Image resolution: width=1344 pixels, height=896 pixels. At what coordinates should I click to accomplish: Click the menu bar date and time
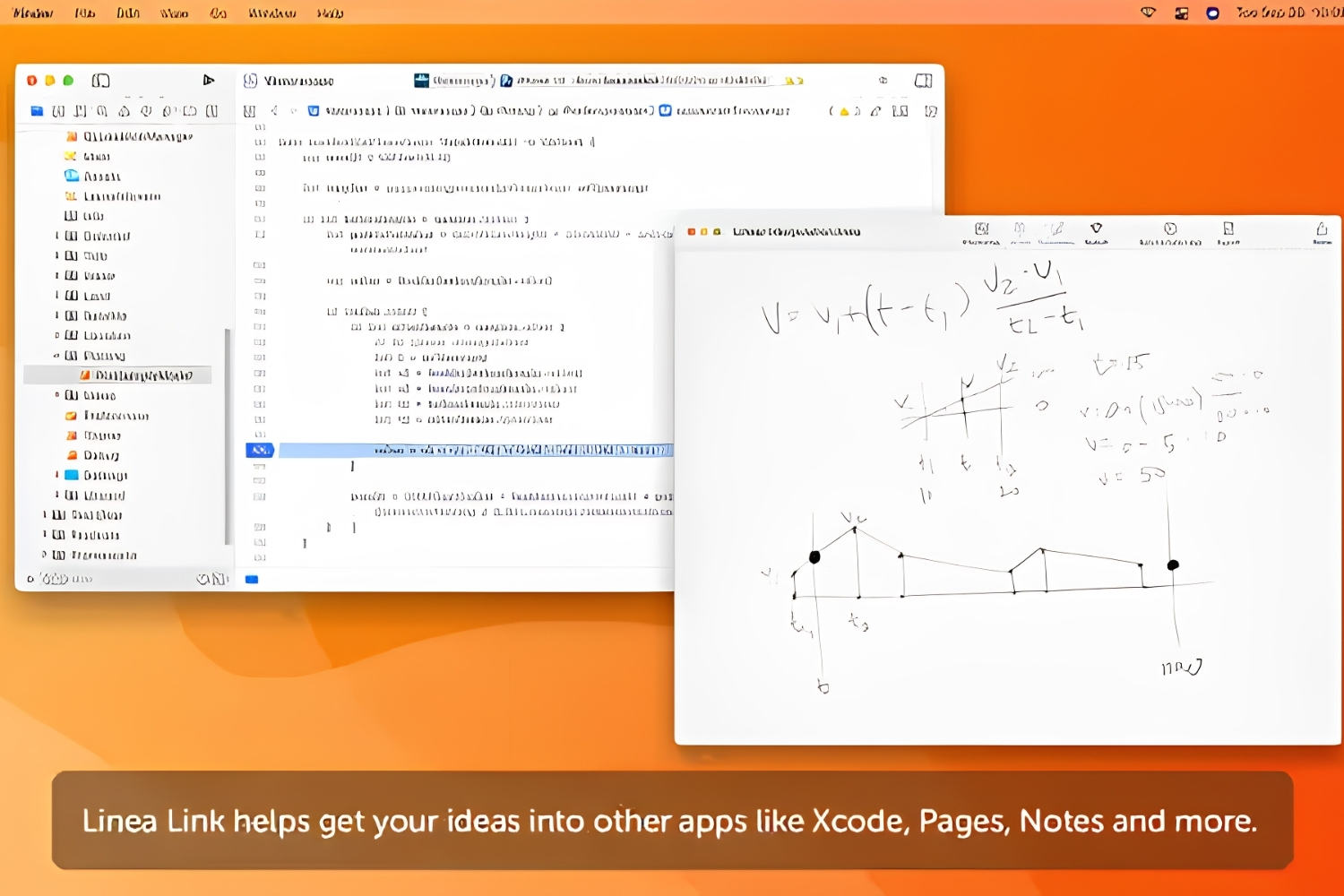[x=1289, y=13]
